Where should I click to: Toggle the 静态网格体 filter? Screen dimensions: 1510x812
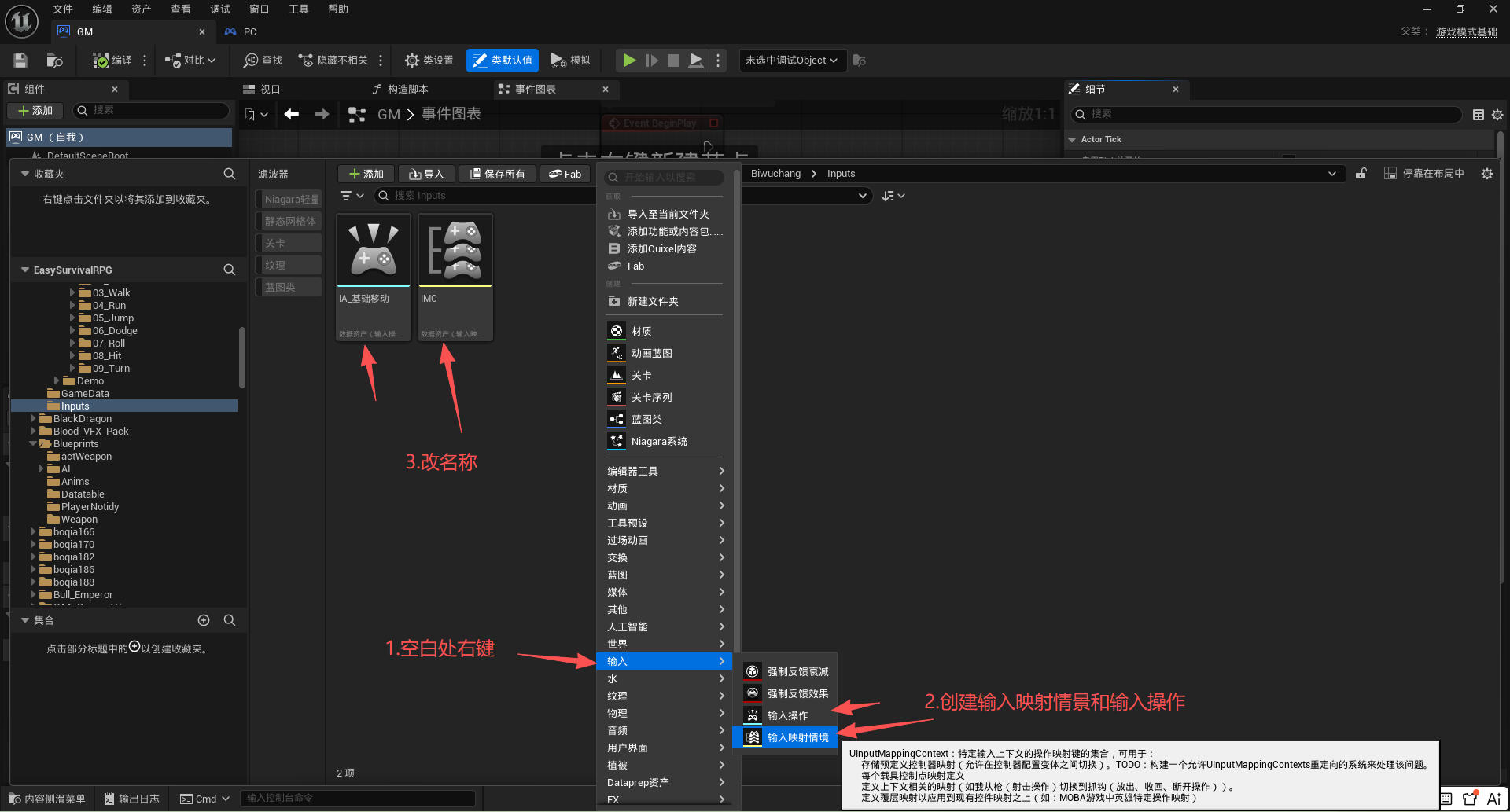289,222
